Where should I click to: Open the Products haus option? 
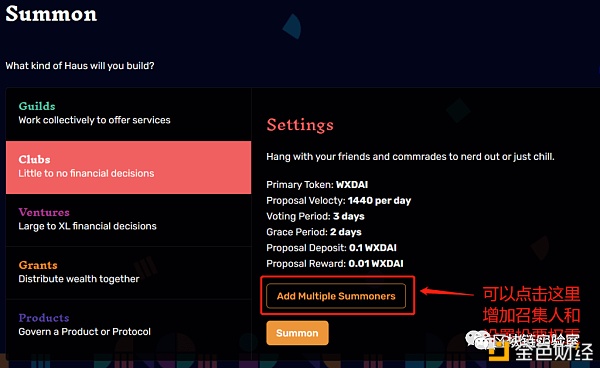coord(129,325)
